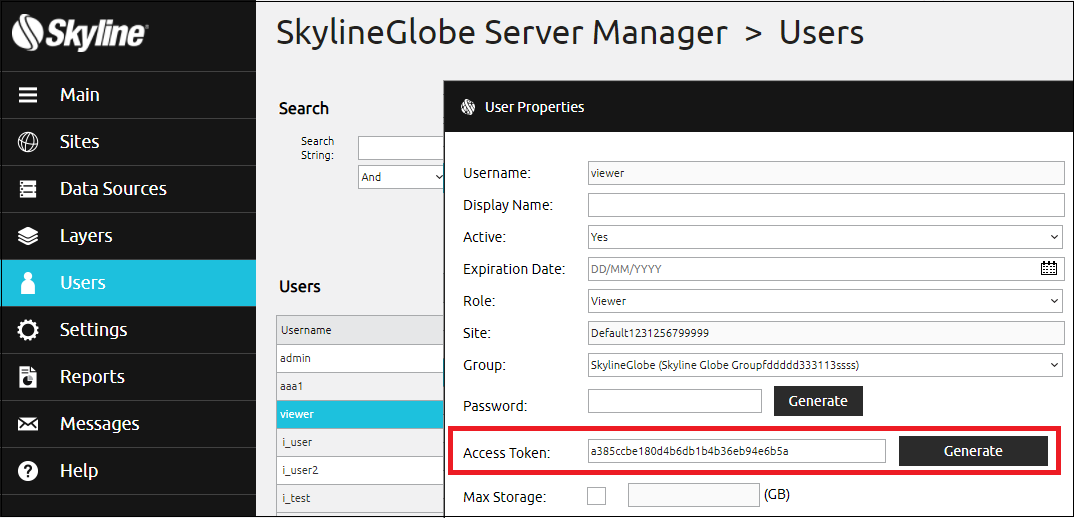Expand the Group dropdown
Screen dimensions: 1074x518
[x=826, y=365]
